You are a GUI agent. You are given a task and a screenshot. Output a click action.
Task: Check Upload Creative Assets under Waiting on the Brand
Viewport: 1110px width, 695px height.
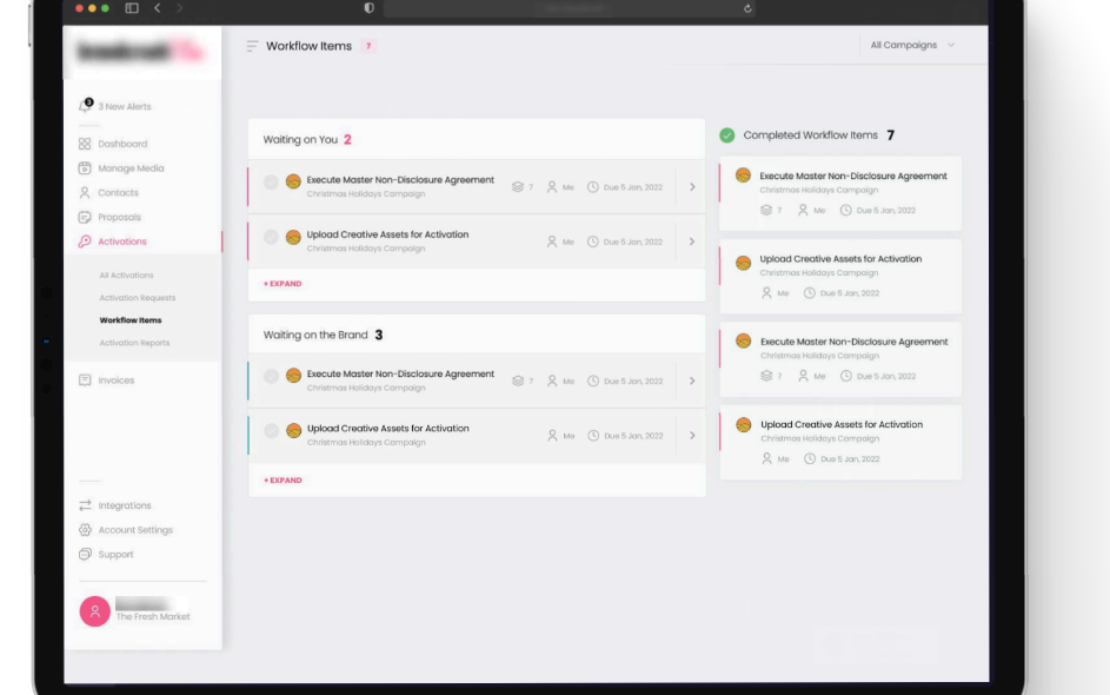(271, 431)
